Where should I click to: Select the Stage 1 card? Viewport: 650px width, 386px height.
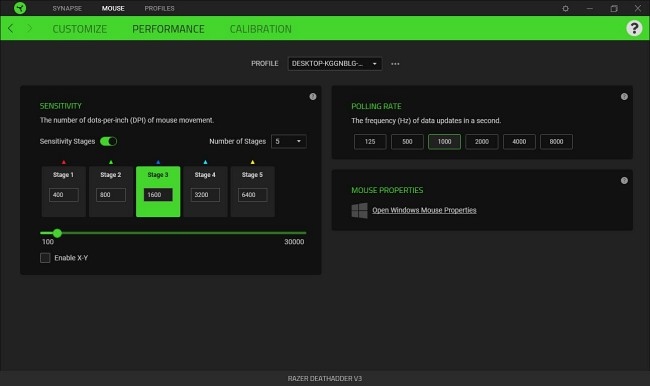pos(63,192)
